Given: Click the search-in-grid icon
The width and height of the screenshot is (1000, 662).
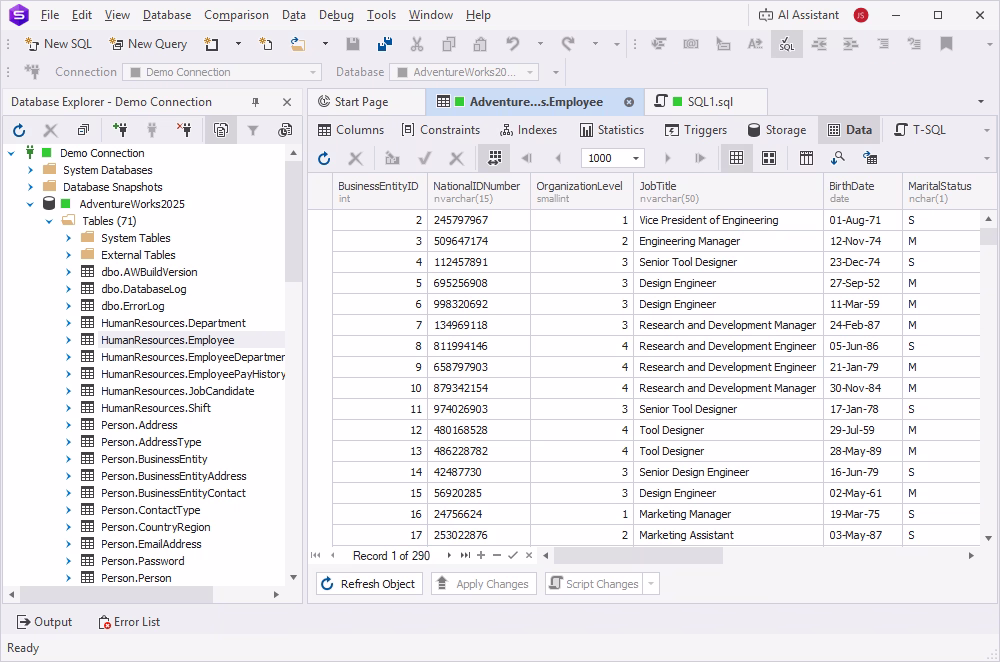Looking at the screenshot, I should point(838,158).
